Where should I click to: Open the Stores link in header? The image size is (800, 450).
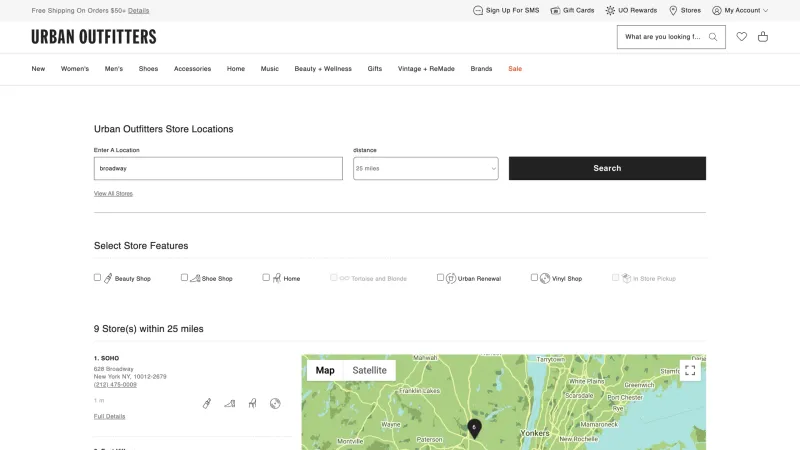pyautogui.click(x=691, y=10)
